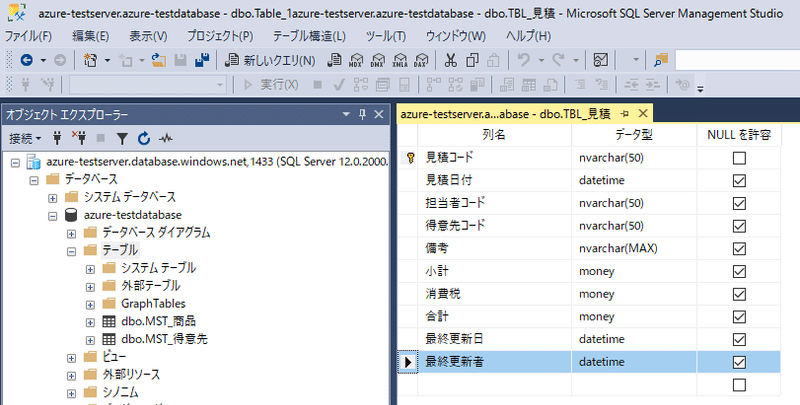The width and height of the screenshot is (800, 405).
Task: Open the ファイル(F) menu
Action: pyautogui.click(x=29, y=36)
